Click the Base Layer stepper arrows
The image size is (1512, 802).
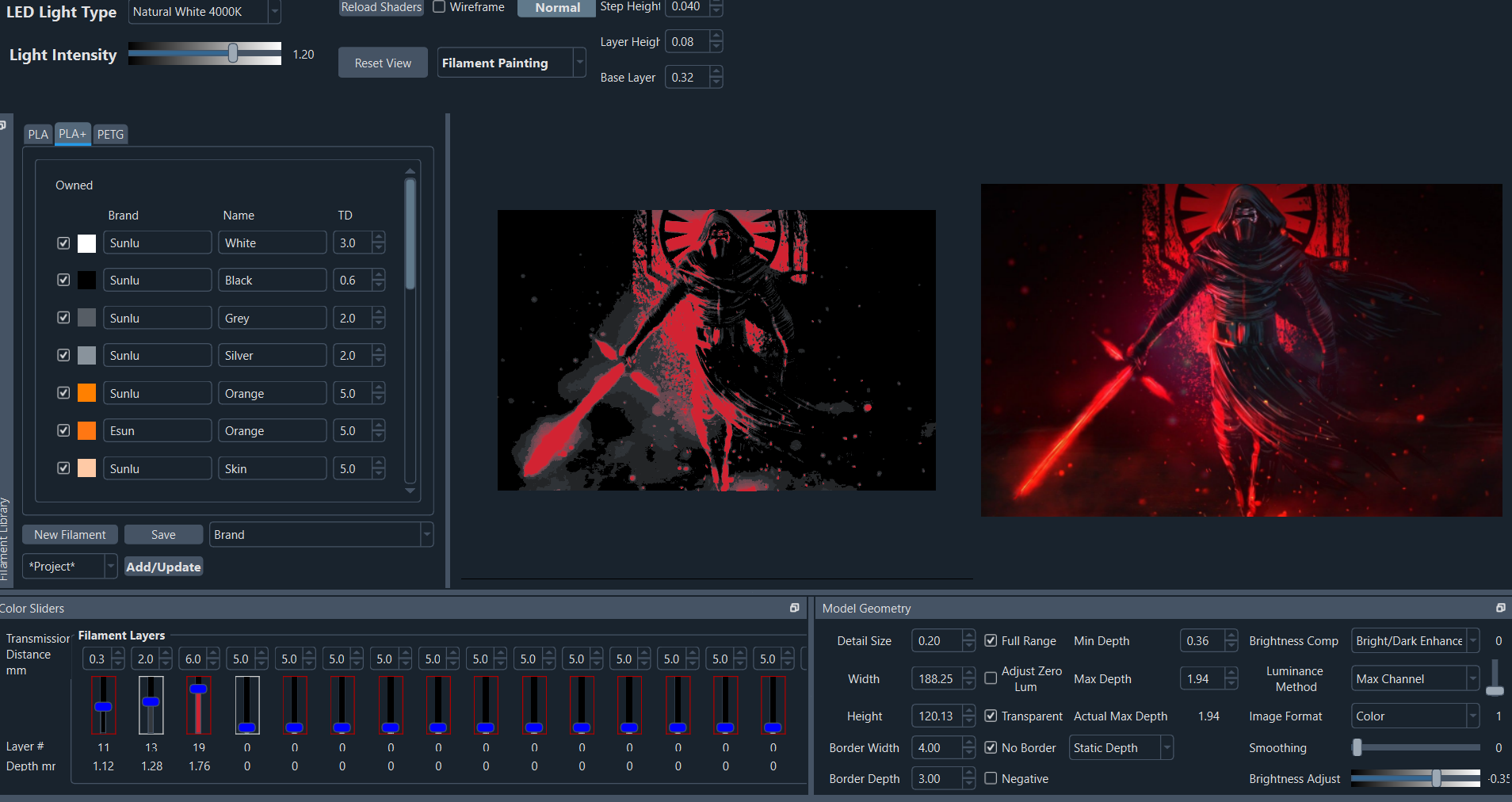point(716,77)
